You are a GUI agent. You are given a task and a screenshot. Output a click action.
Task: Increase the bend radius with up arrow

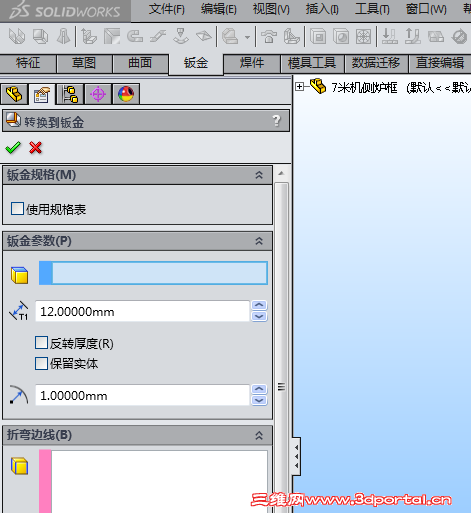pyautogui.click(x=259, y=389)
